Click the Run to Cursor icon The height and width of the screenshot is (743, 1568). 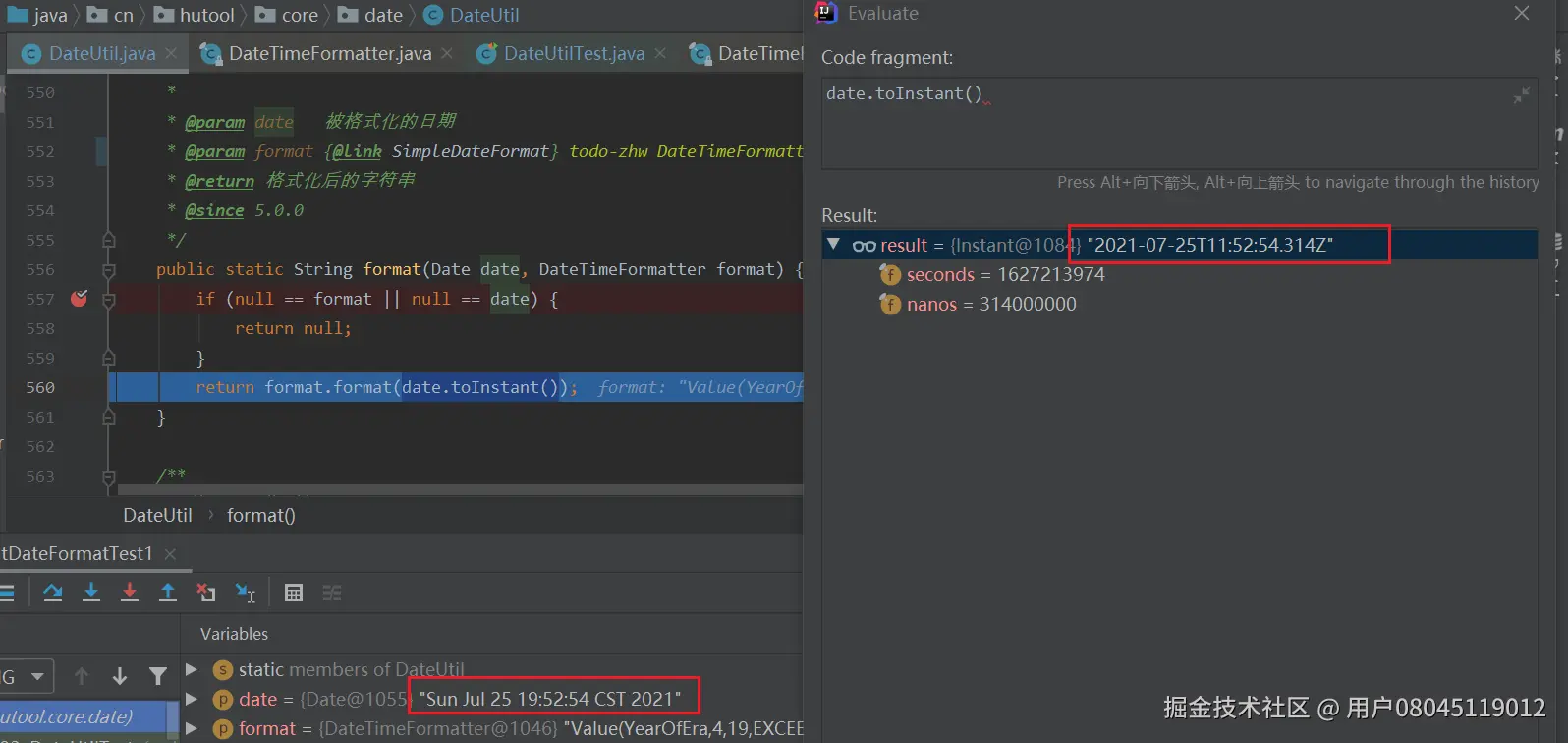coord(246,593)
